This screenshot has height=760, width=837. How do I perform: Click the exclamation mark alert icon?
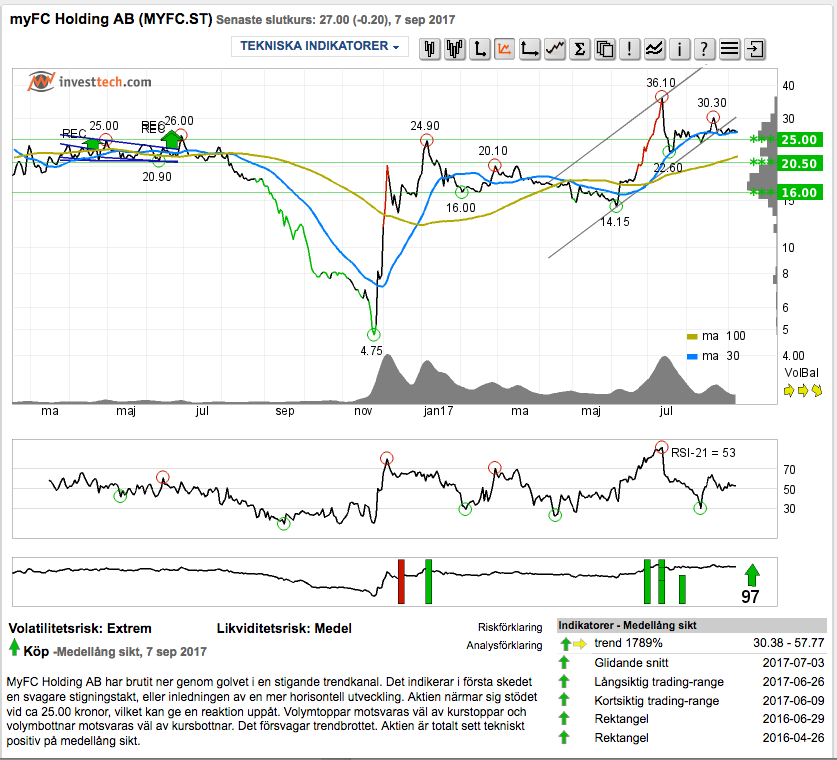point(630,49)
